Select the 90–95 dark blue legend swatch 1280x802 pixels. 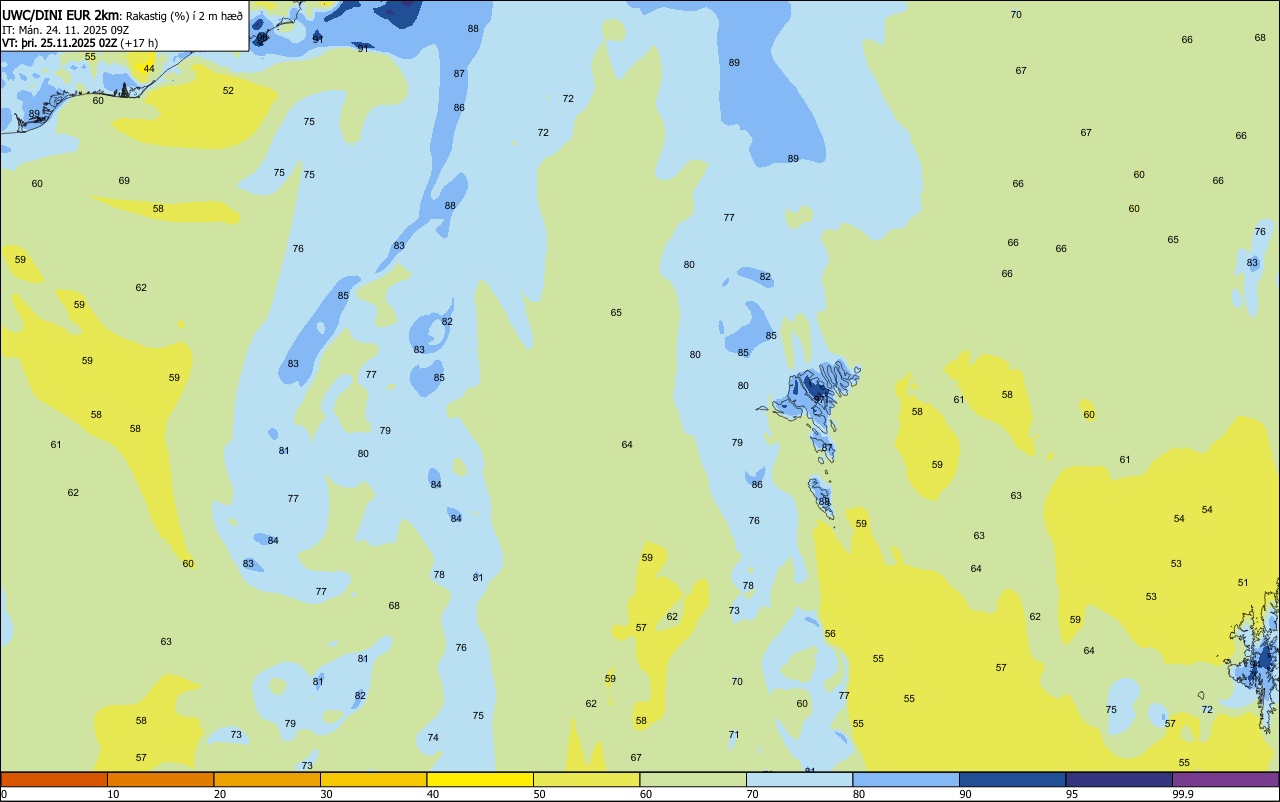point(1012,779)
